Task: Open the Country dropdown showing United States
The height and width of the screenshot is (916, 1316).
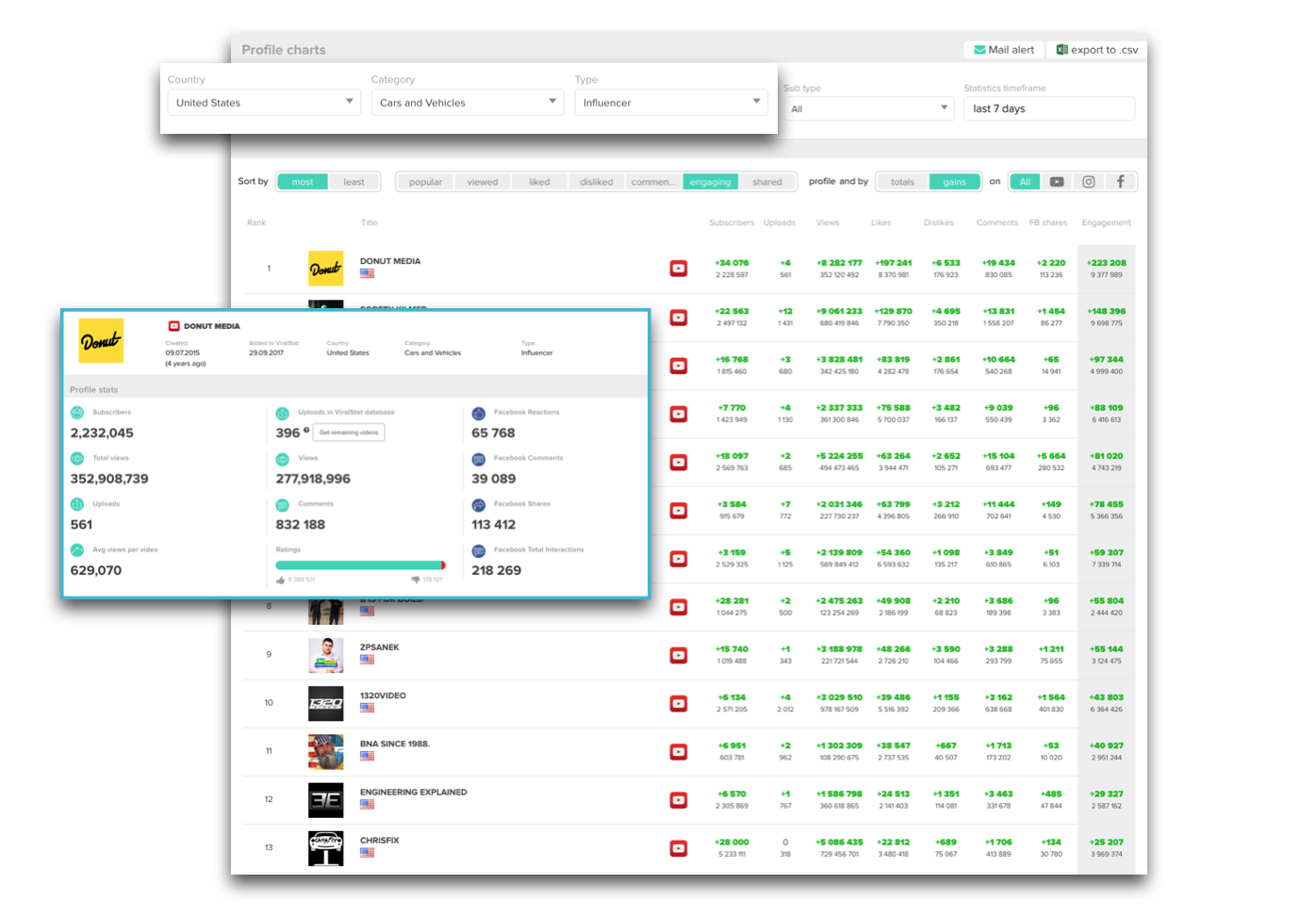Action: point(264,102)
